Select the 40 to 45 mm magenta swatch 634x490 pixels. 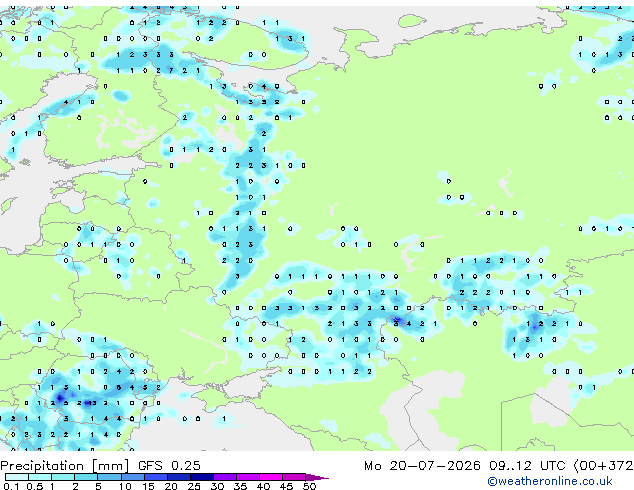271,477
